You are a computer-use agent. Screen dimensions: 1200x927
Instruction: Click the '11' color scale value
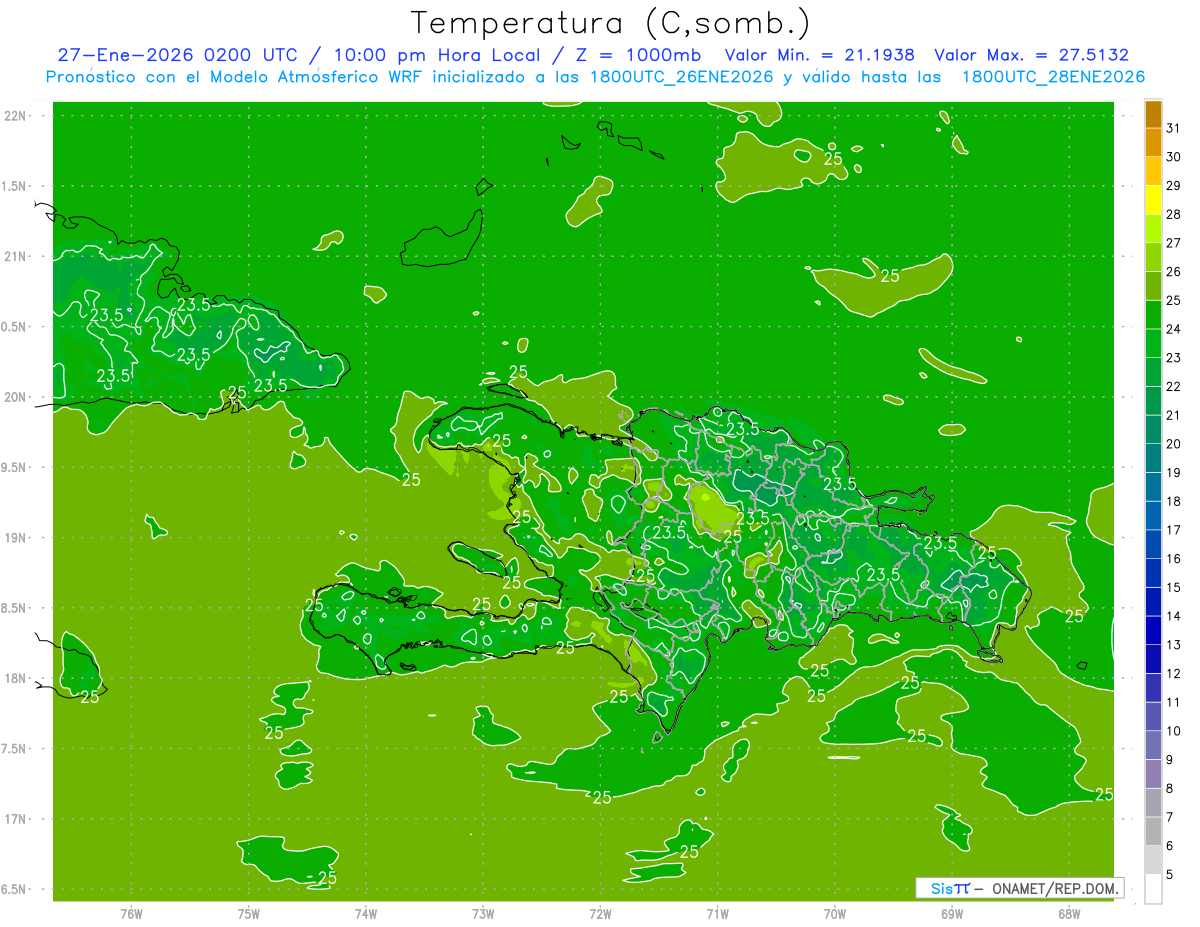pyautogui.click(x=1174, y=702)
